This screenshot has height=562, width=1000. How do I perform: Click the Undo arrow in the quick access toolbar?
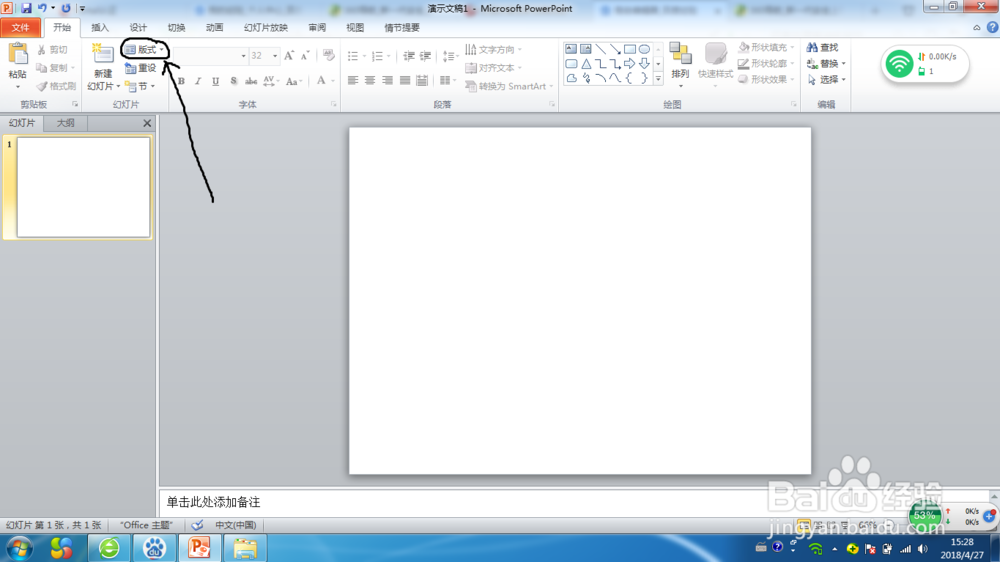pyautogui.click(x=42, y=8)
